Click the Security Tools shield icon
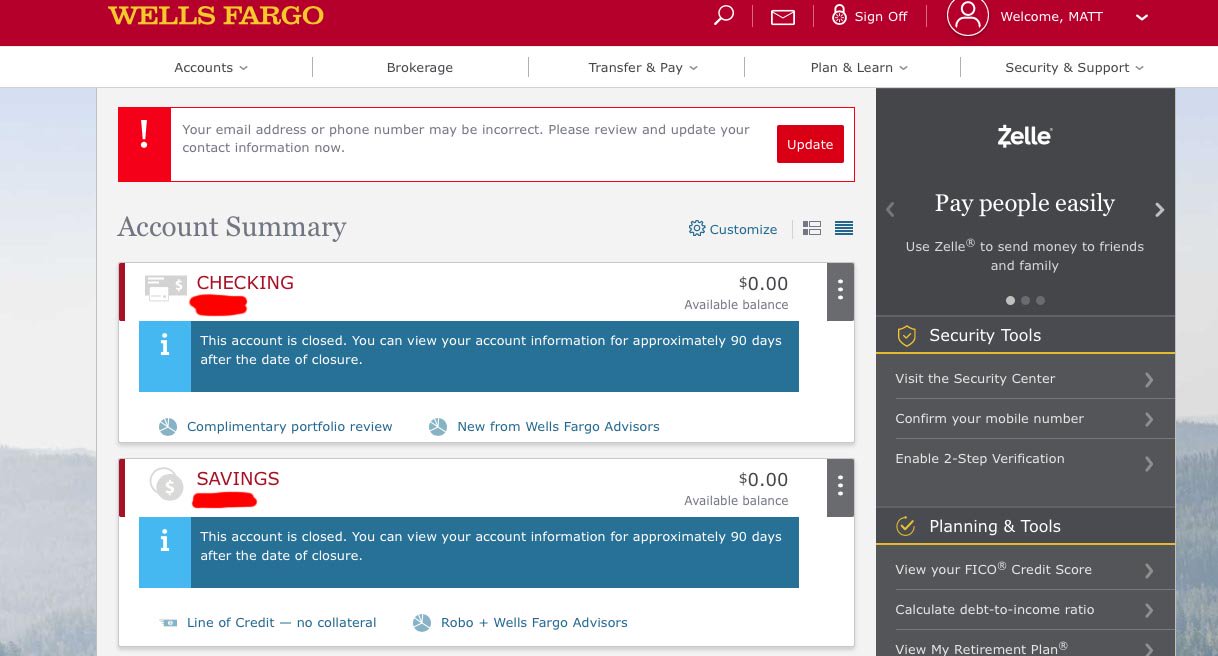 [907, 336]
